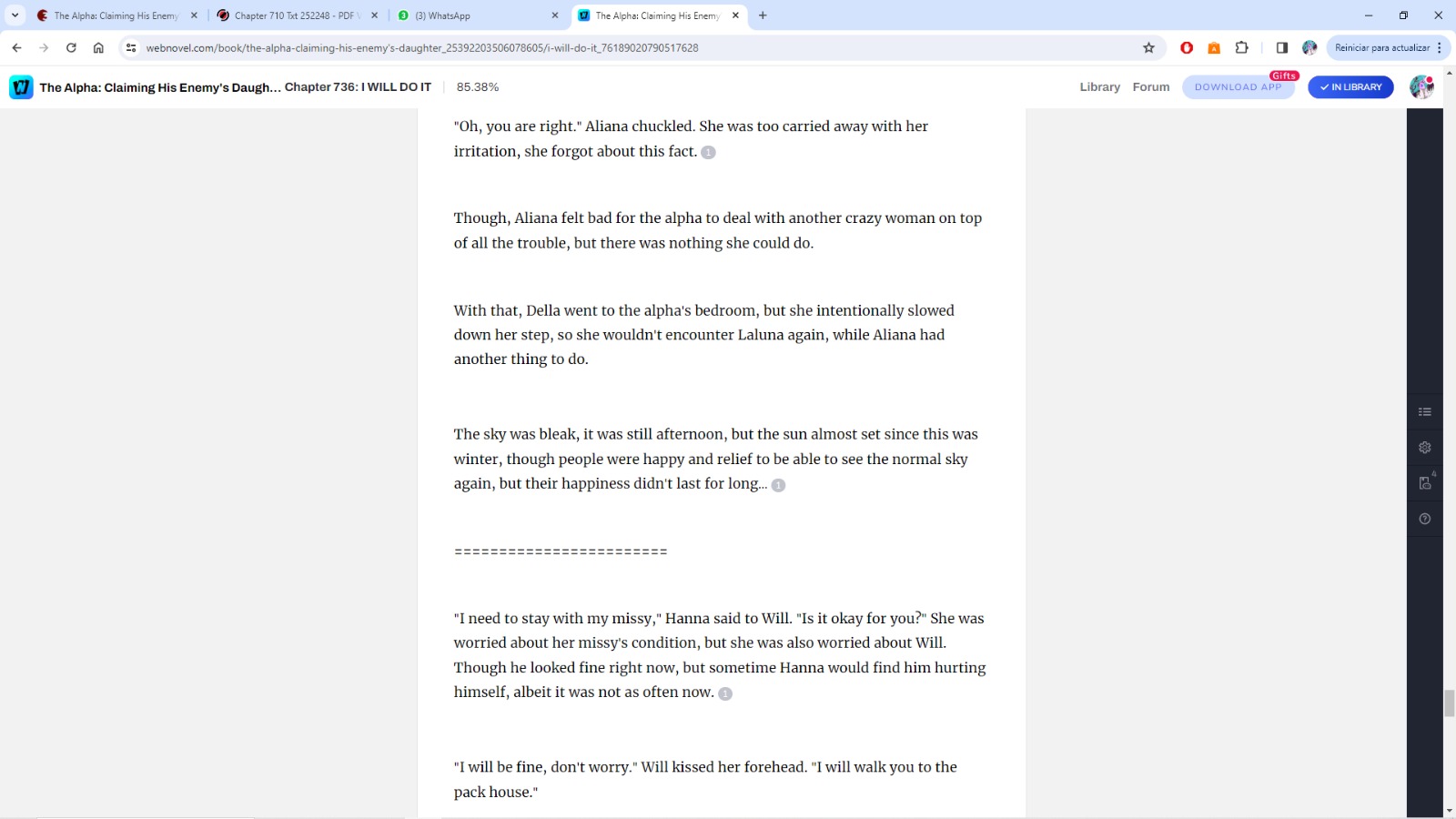The width and height of the screenshot is (1456, 819).
Task: View site information in address bar
Action: (x=131, y=48)
